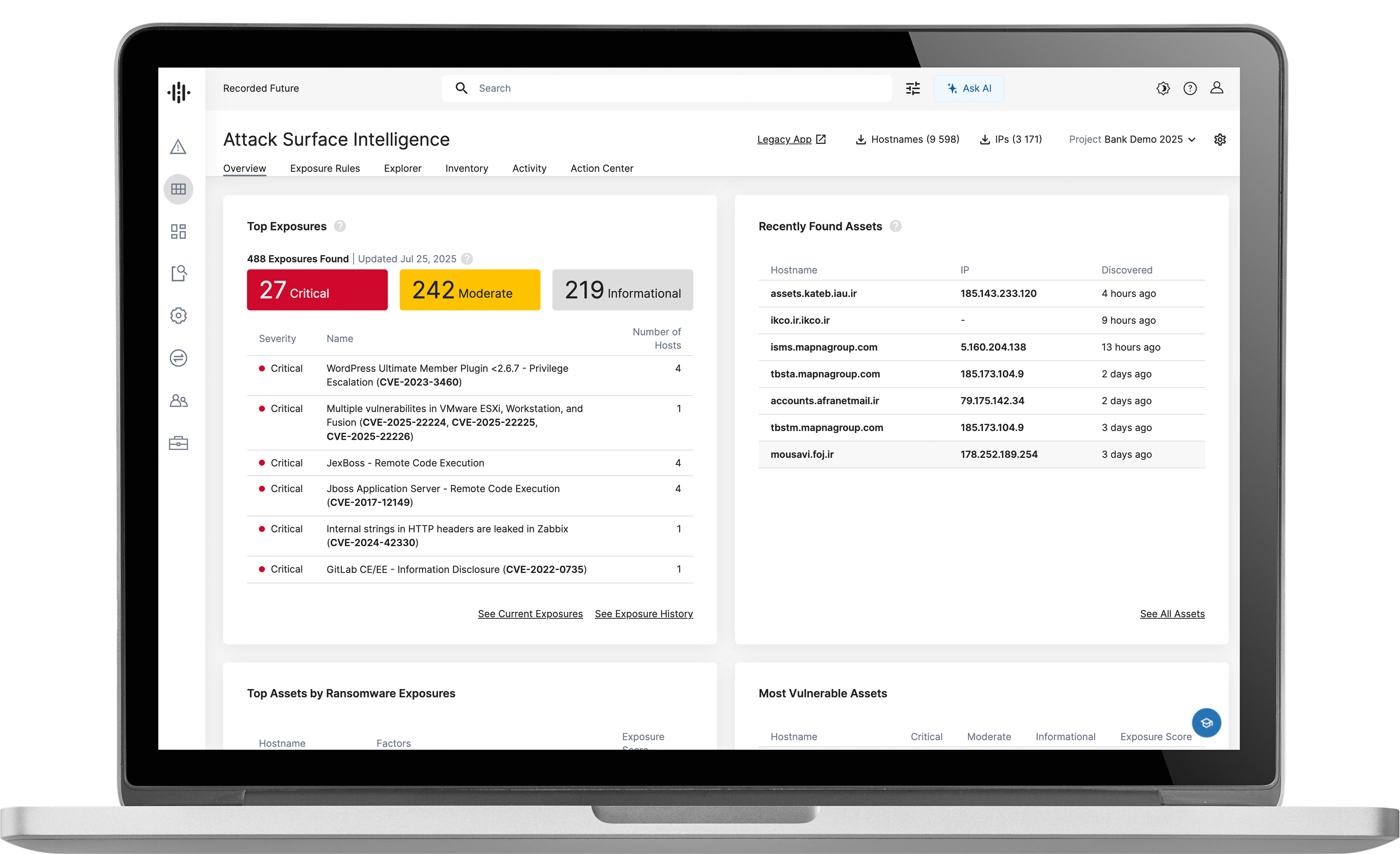
Task: Open the dashboard tiles icon in sidebar
Action: (x=178, y=231)
